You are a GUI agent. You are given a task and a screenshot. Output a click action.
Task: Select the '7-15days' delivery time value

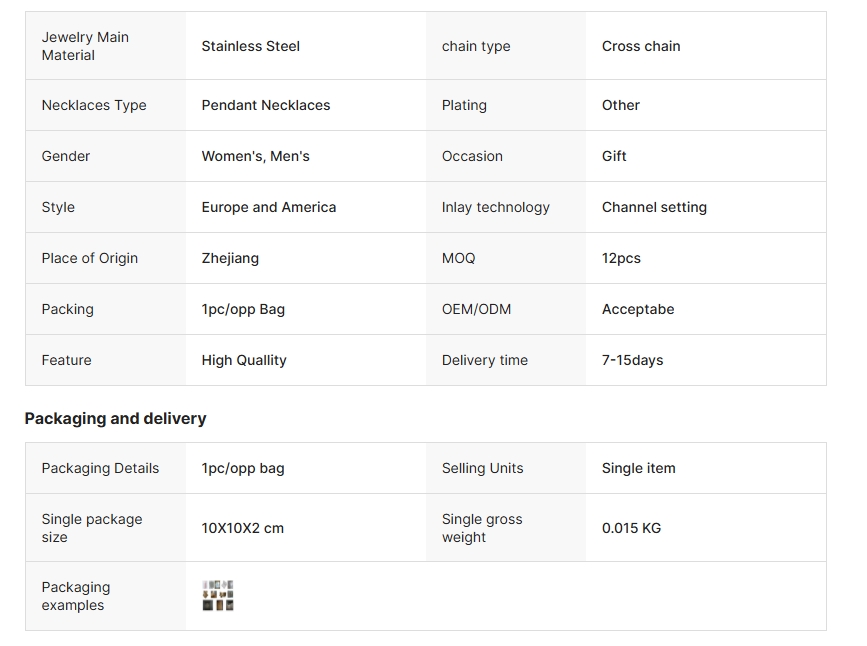tap(632, 360)
